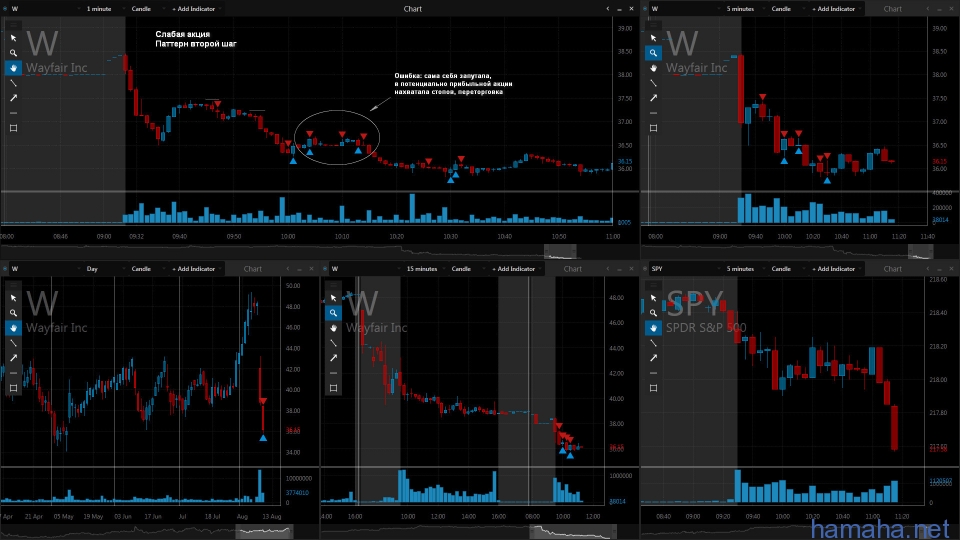Select pointer tool in Day chart

tap(13, 298)
